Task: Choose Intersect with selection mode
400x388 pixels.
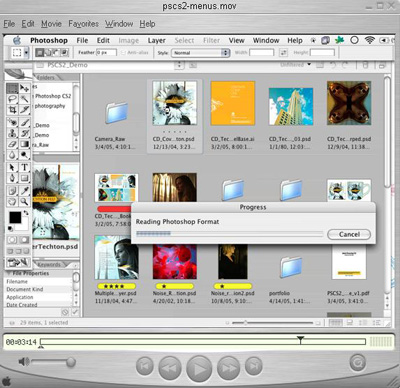Action: [x=64, y=53]
